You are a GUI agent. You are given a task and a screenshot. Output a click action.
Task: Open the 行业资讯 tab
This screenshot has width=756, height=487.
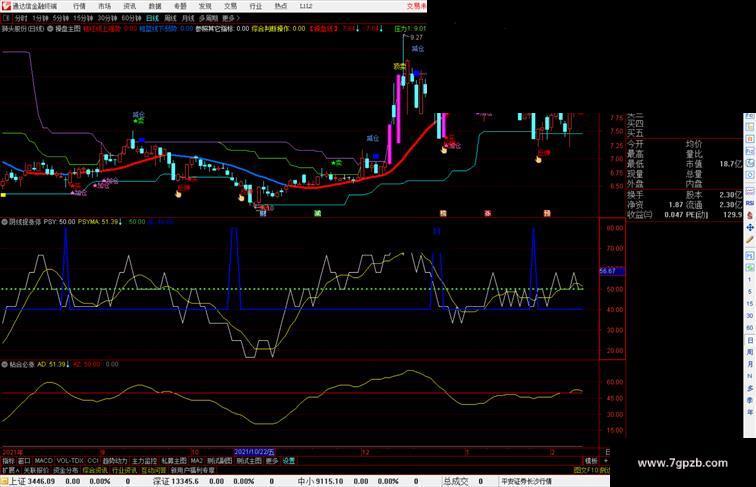pos(124,470)
